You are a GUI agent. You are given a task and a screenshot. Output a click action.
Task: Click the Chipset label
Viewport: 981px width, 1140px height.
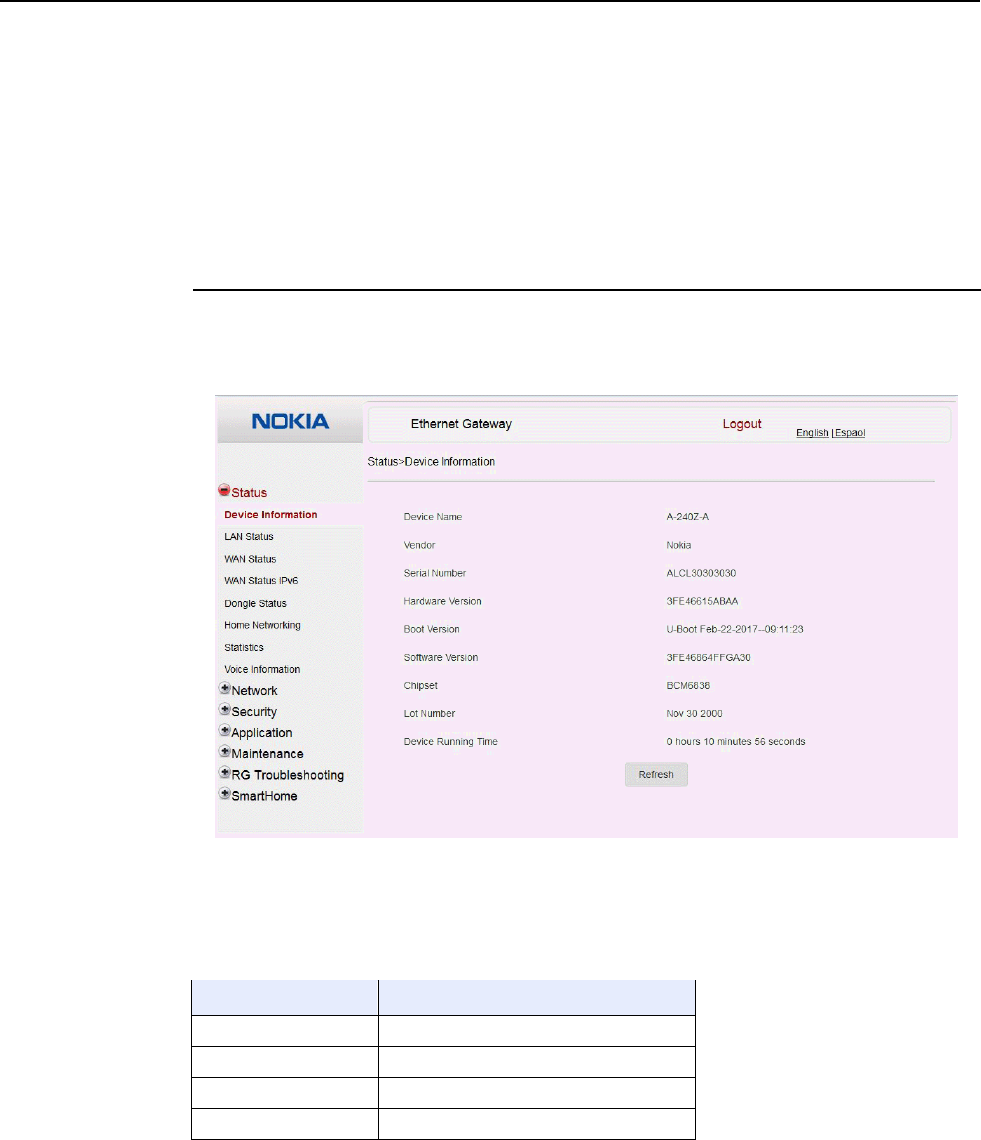(x=420, y=686)
